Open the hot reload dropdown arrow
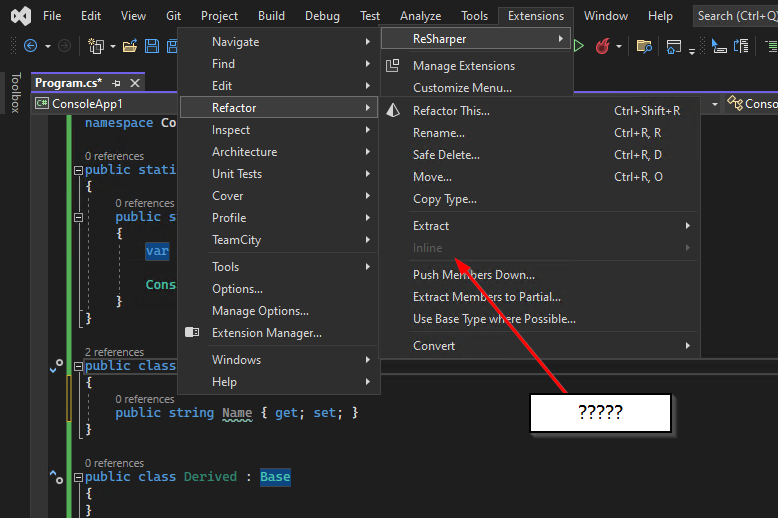 (x=619, y=47)
